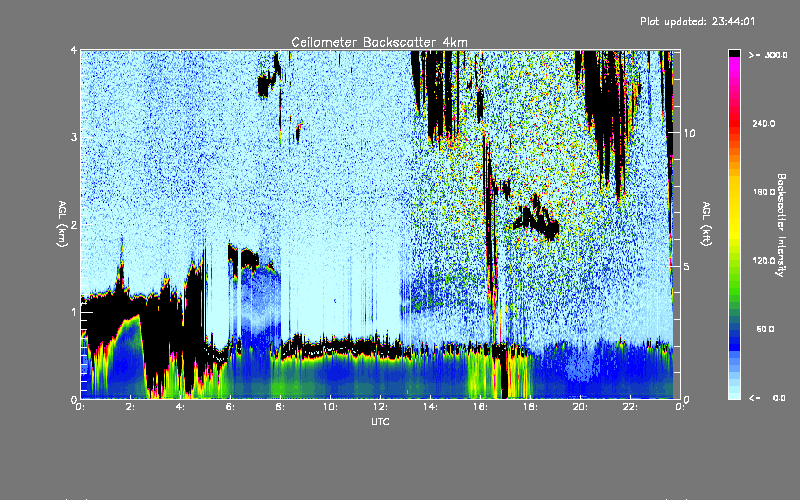Click the yellow region of the colorbar
Viewport: 800px width, 500px height.
point(734,209)
